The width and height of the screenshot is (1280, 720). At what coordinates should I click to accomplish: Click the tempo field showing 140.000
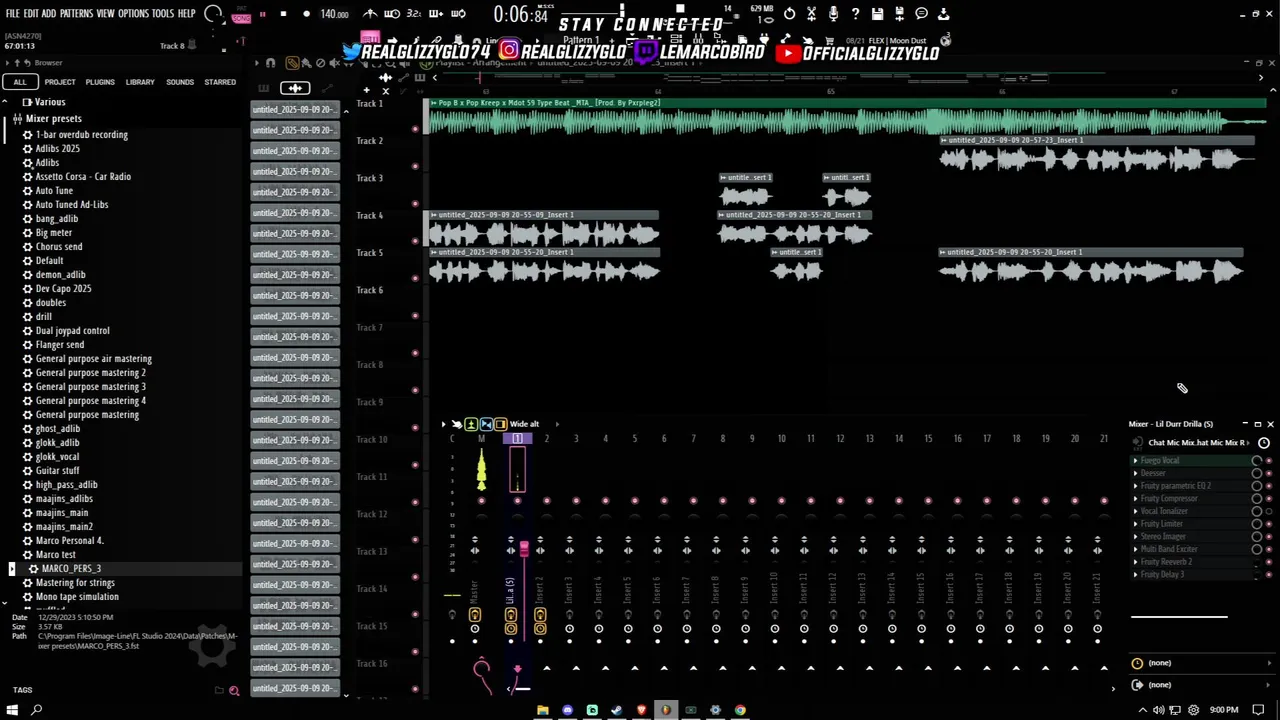(334, 14)
